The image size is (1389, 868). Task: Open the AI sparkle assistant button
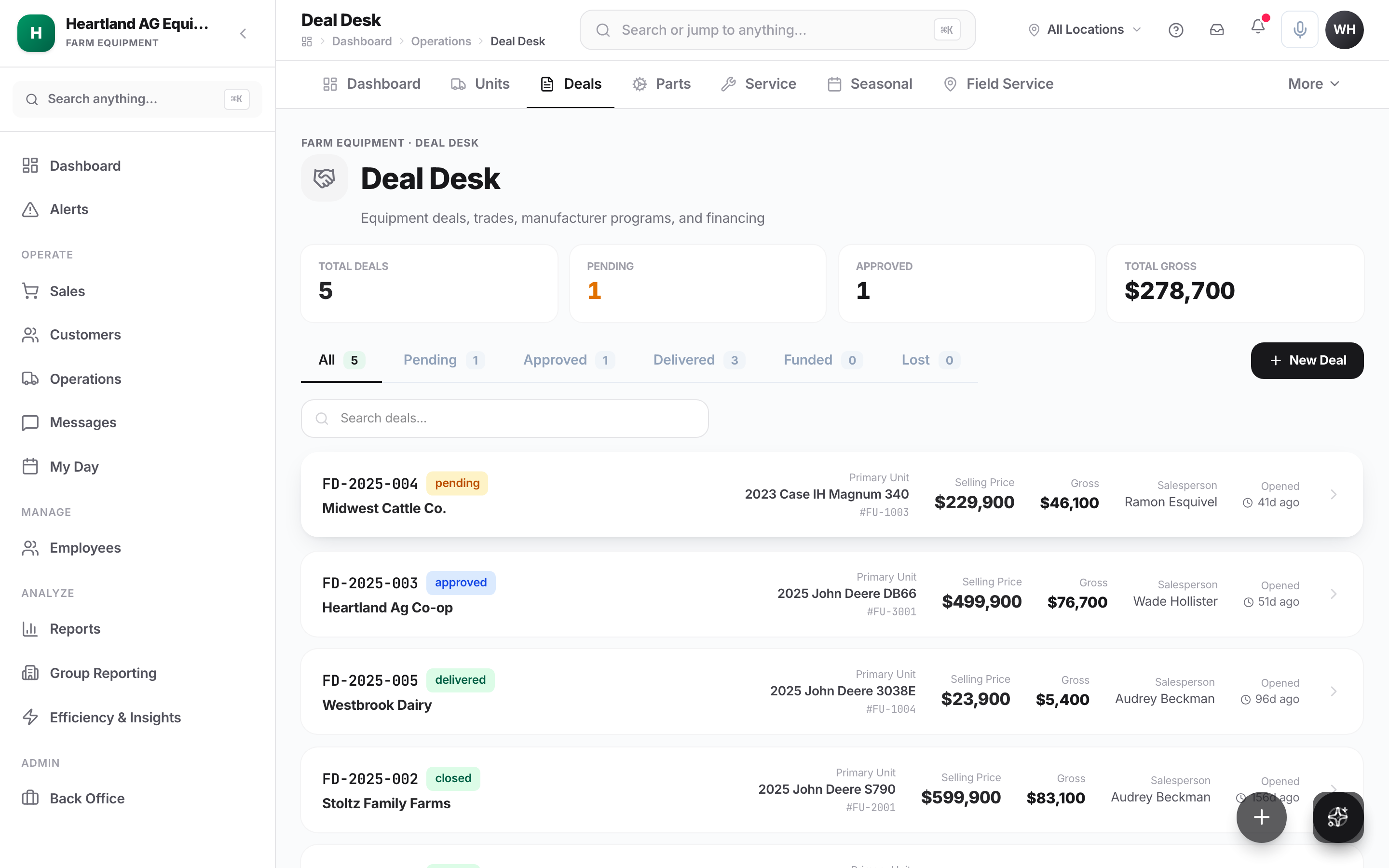(1338, 817)
